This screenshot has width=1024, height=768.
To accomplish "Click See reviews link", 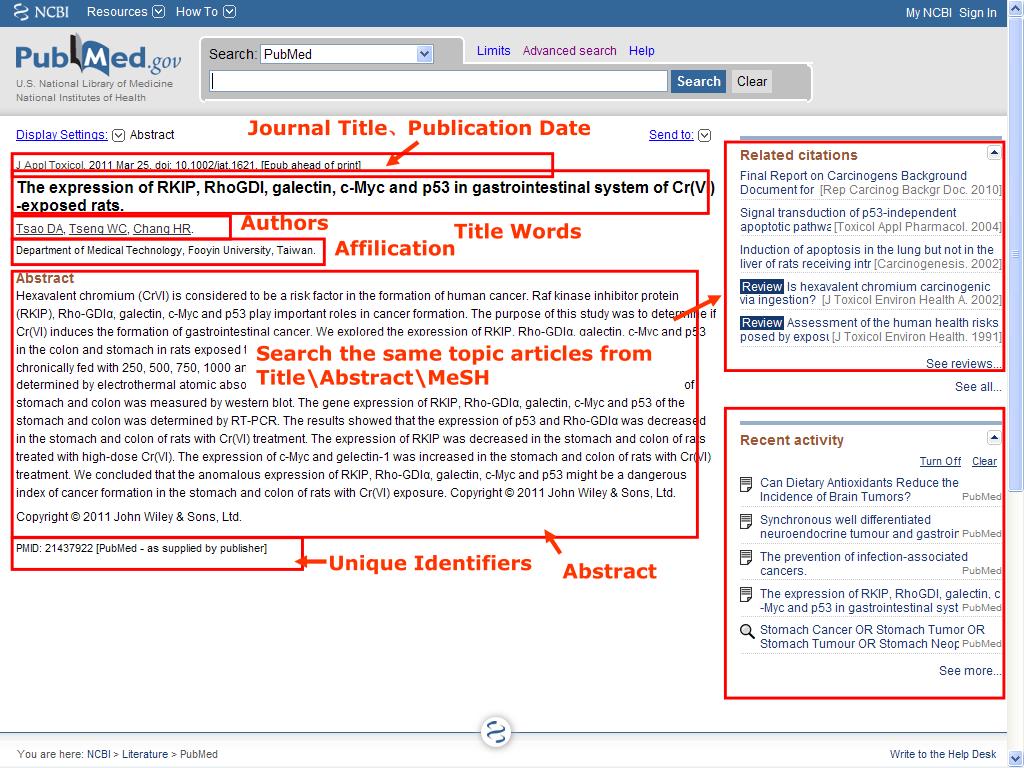I will 963,364.
